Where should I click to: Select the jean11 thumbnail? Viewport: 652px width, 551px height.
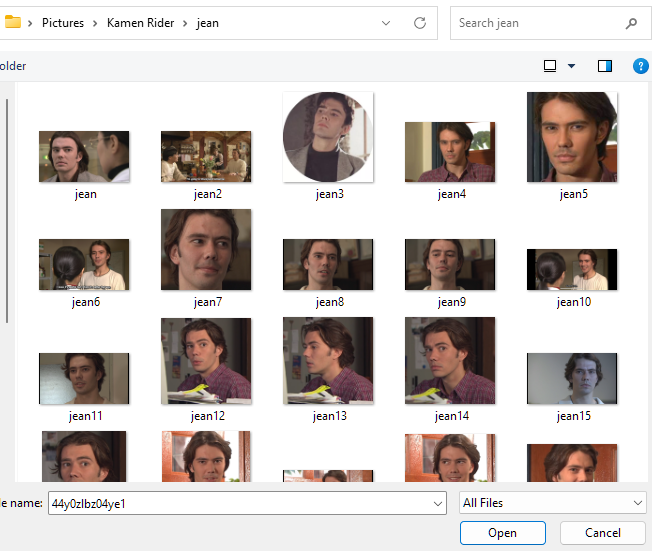coord(84,378)
